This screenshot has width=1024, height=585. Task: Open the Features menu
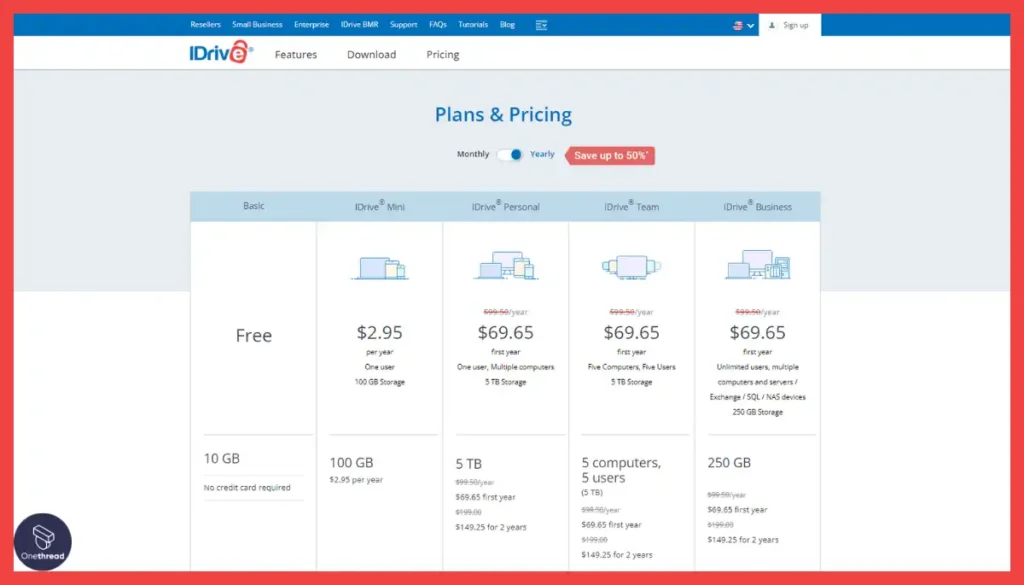(x=296, y=55)
